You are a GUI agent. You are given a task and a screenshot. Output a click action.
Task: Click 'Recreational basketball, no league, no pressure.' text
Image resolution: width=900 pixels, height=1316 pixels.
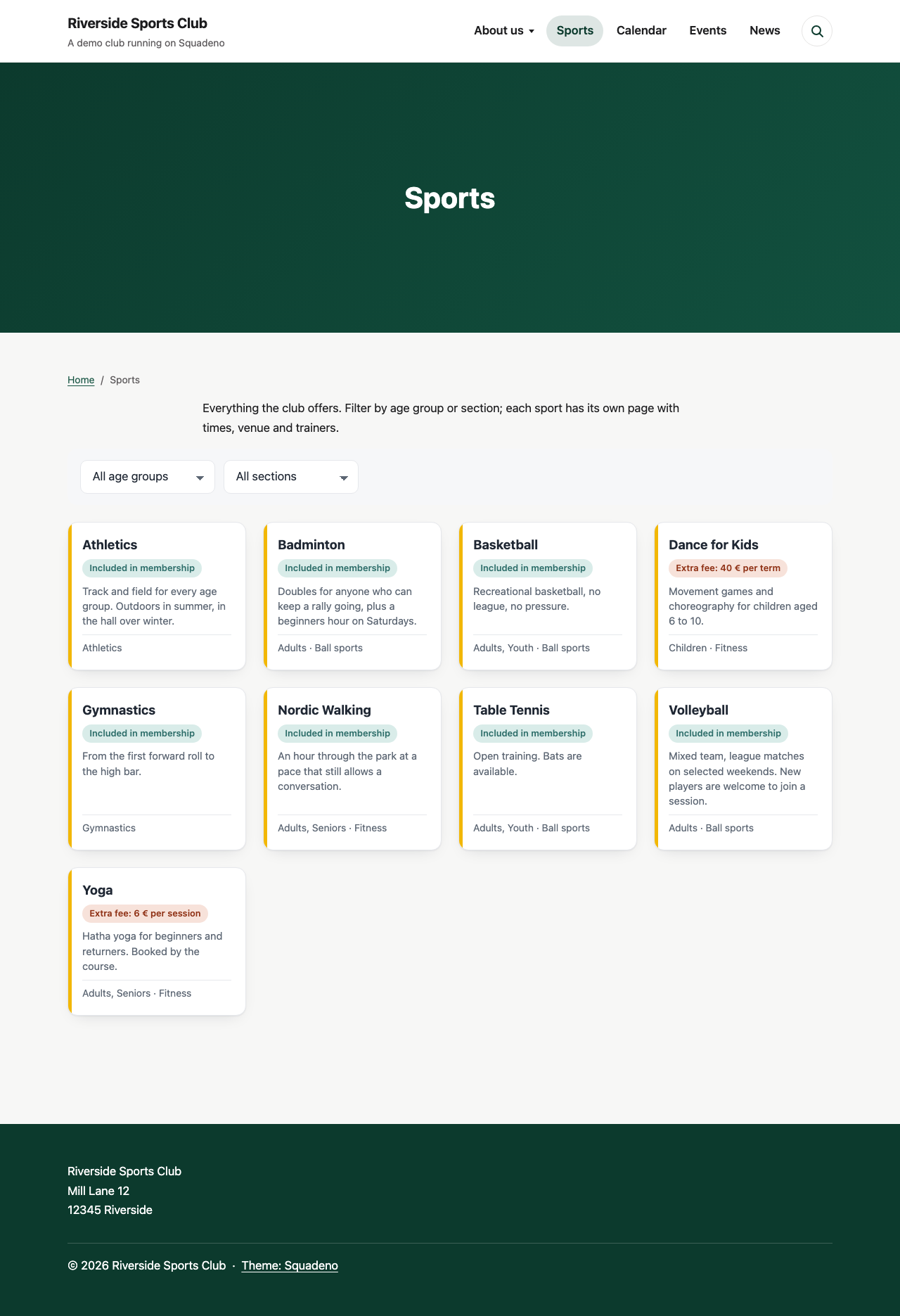[x=537, y=599]
